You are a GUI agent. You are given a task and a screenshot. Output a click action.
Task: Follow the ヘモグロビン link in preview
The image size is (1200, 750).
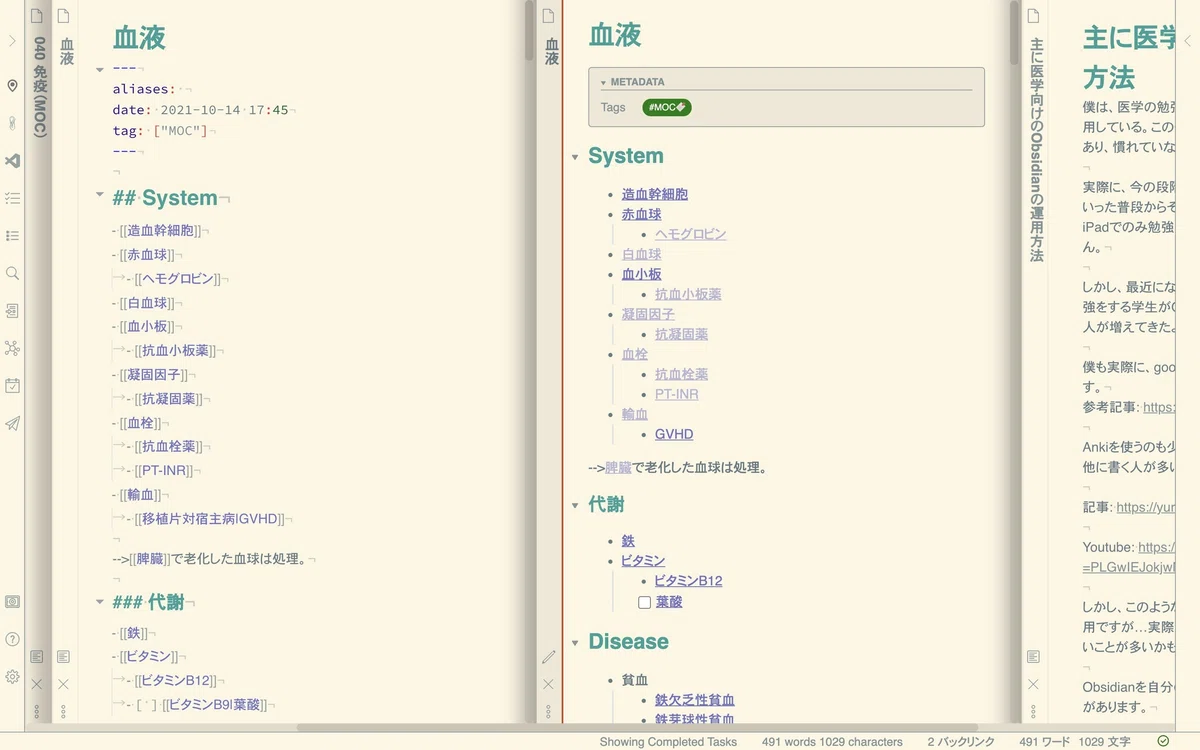coord(691,234)
